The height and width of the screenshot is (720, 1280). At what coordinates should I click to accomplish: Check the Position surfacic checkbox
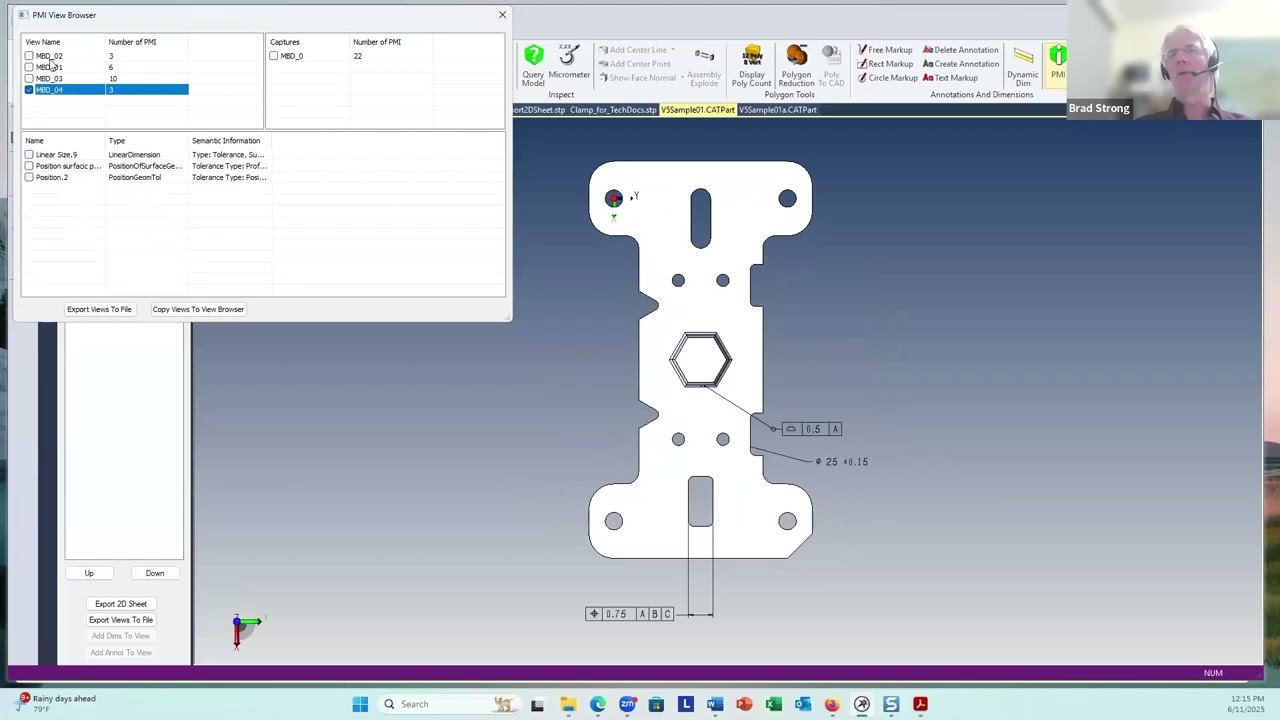pos(29,166)
